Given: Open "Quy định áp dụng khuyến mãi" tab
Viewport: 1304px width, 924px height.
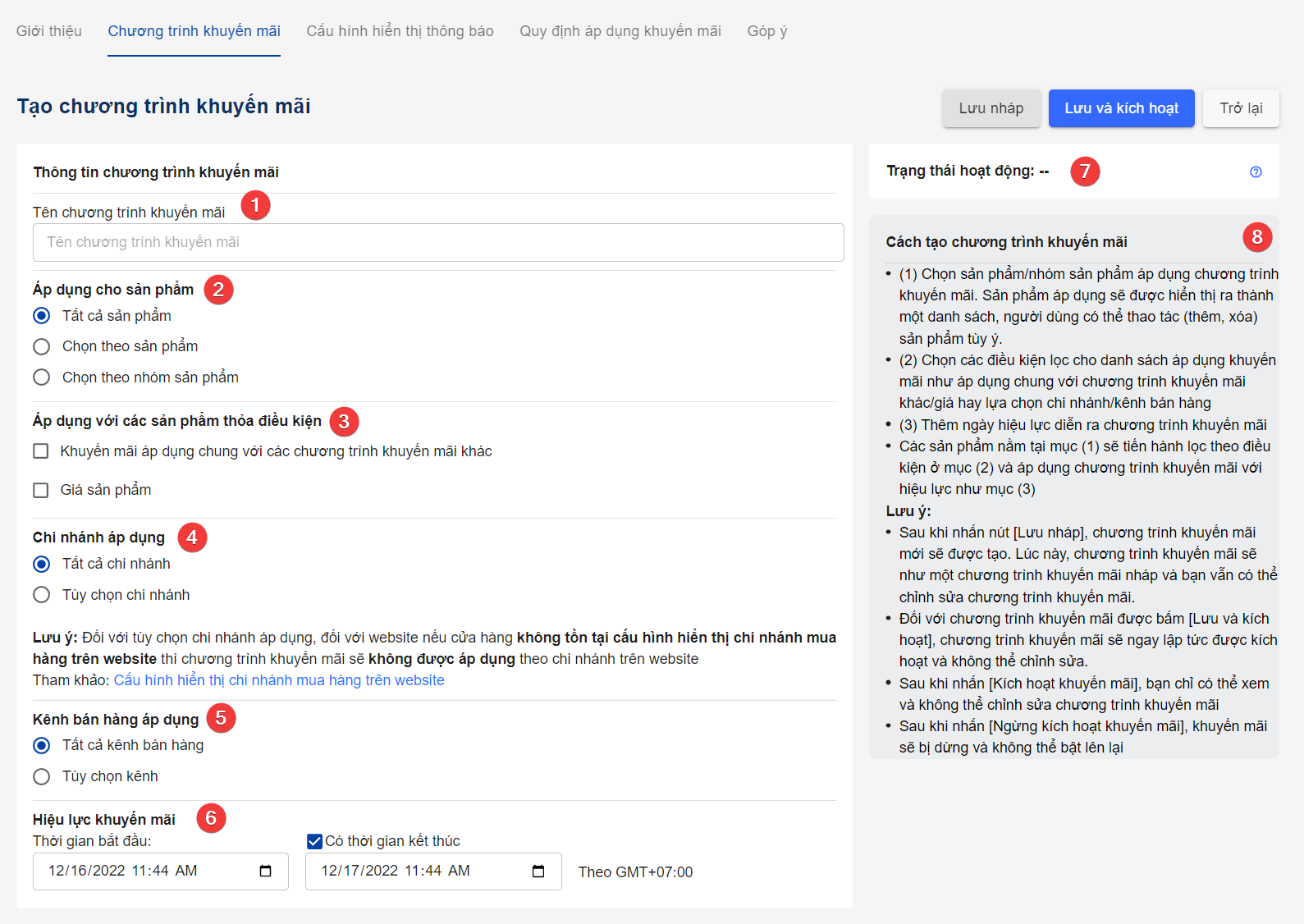Looking at the screenshot, I should click(620, 31).
